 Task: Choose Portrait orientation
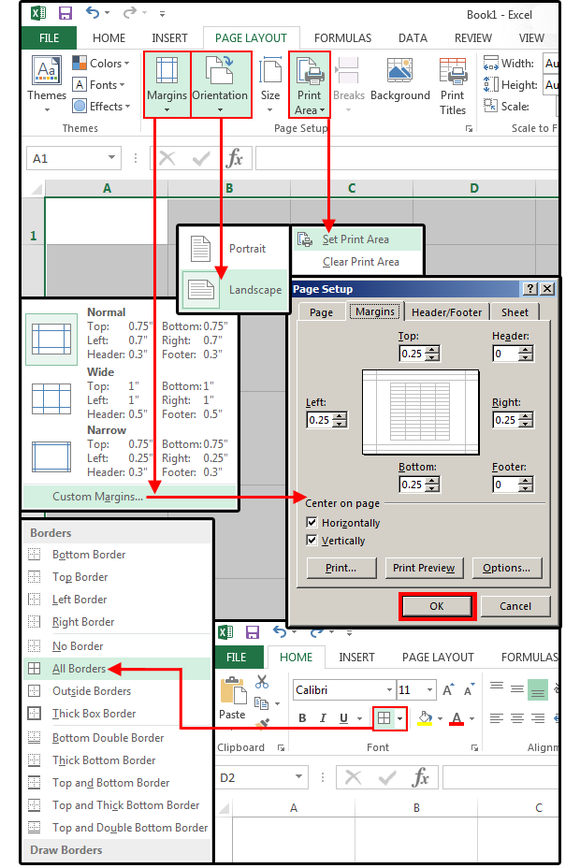click(235, 249)
